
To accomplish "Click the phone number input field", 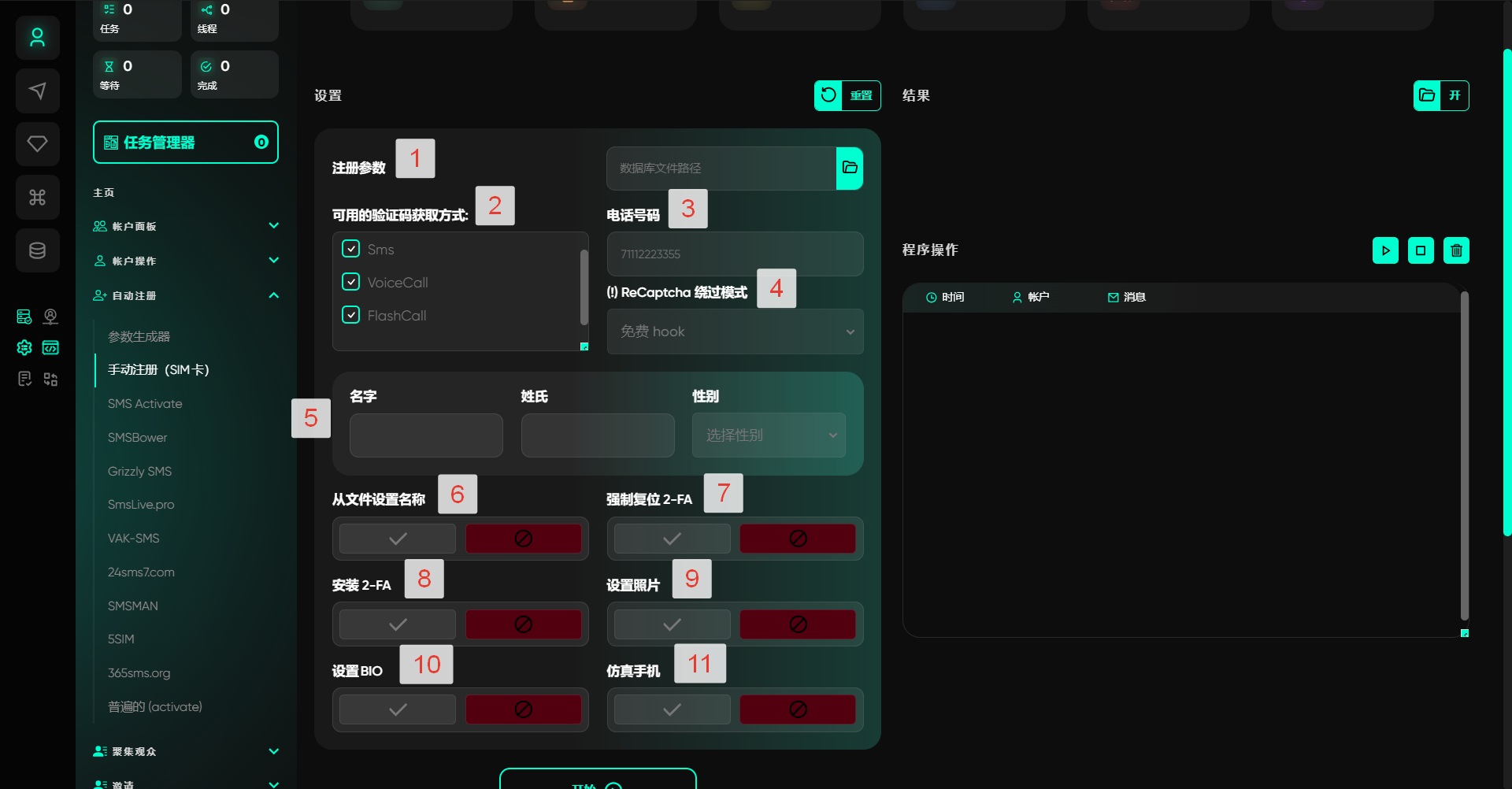I will (735, 254).
